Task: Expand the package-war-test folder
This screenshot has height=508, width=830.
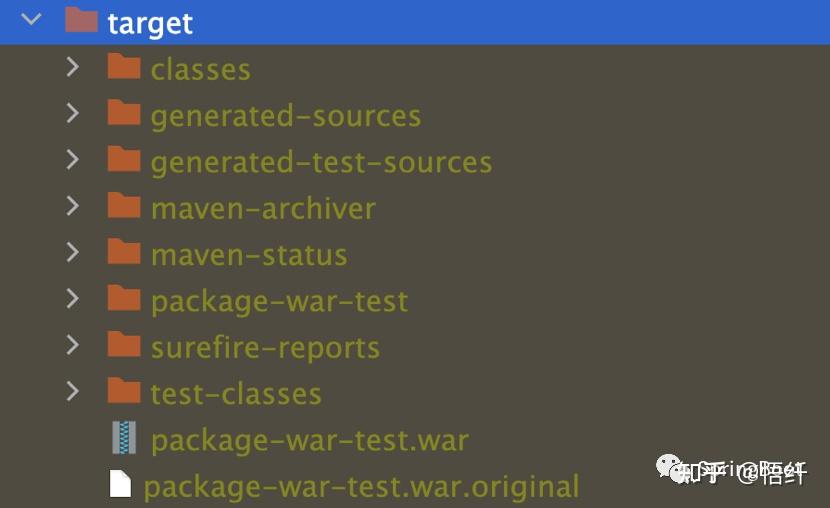Action: tap(72, 299)
